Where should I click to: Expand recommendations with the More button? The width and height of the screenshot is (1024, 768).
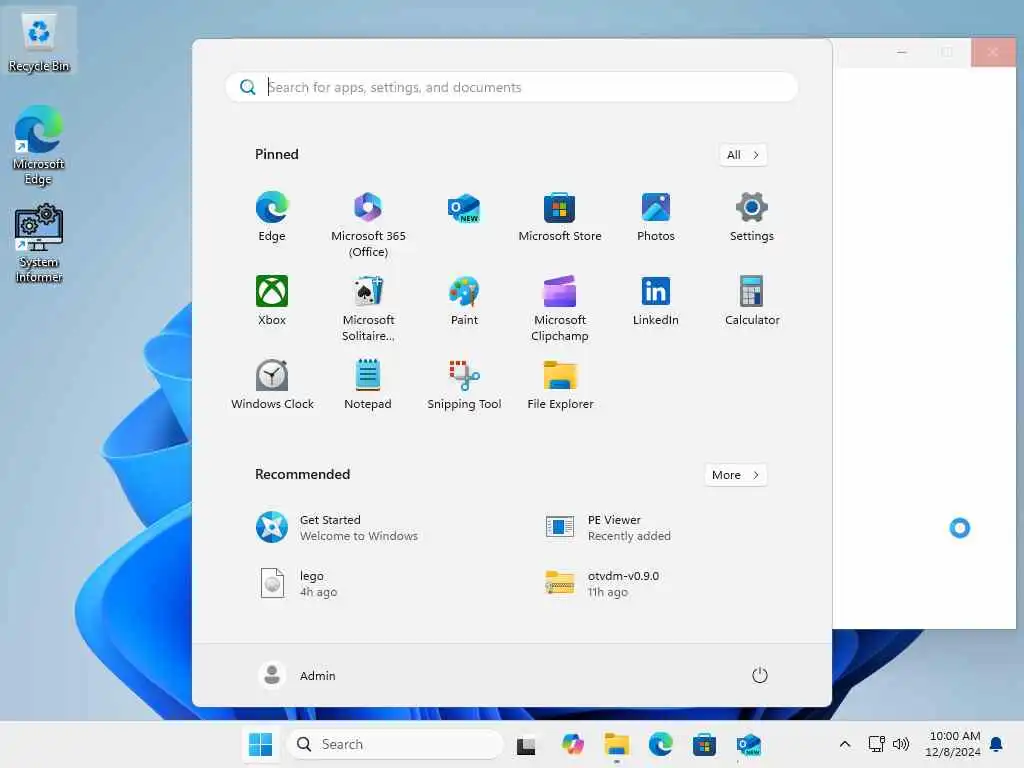(x=736, y=475)
